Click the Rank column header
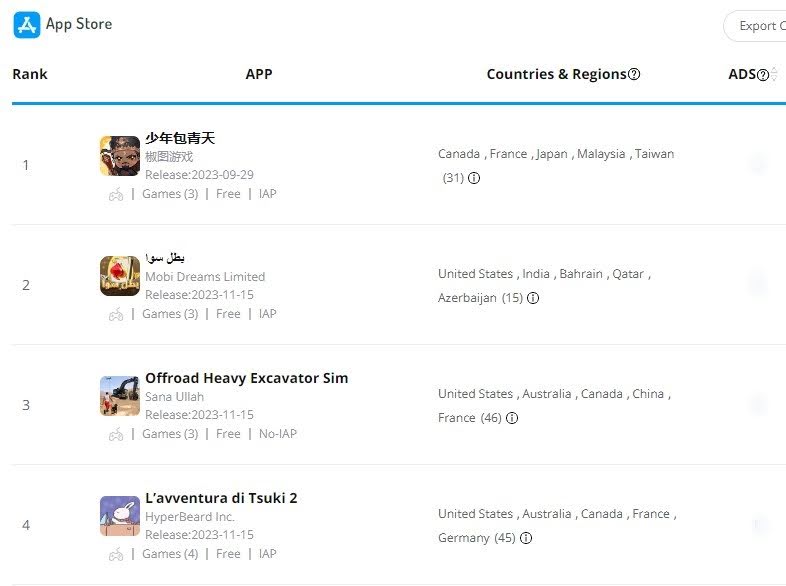Viewport: 786px width, 586px height. (x=30, y=74)
